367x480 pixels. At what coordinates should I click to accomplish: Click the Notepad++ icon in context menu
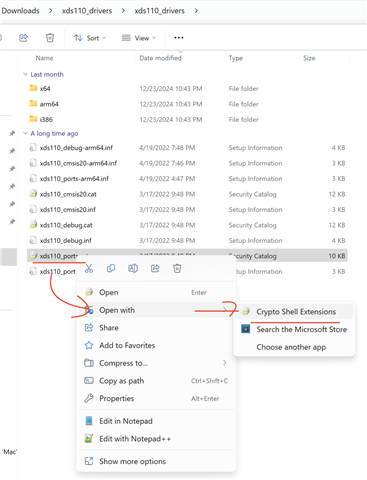[89, 439]
